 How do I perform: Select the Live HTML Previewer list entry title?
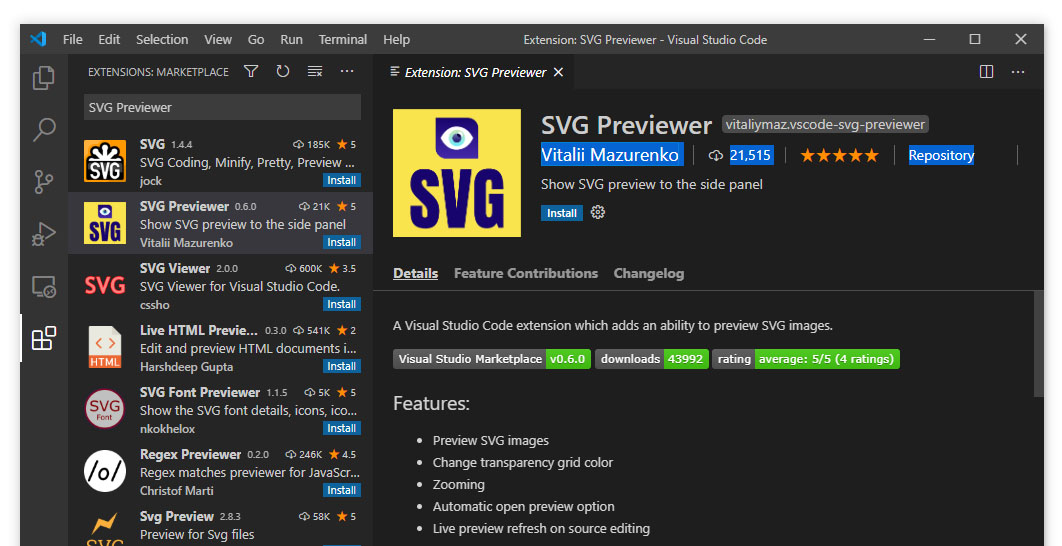198,330
